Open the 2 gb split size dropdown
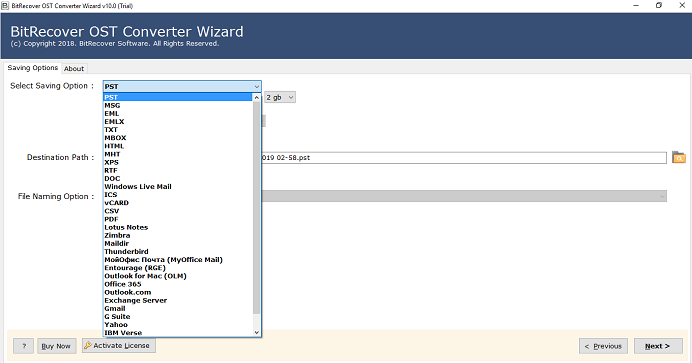This screenshot has height=363, width=692. pyautogui.click(x=280, y=97)
